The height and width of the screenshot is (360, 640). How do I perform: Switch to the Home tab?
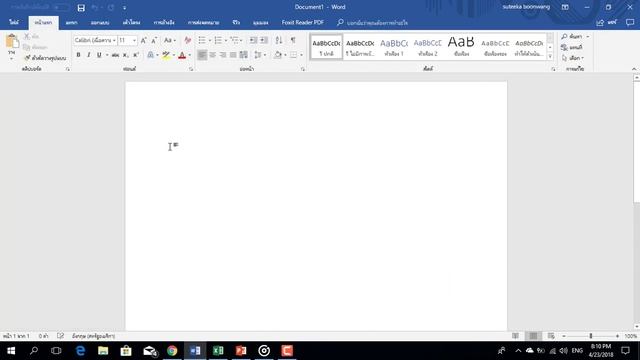43,23
